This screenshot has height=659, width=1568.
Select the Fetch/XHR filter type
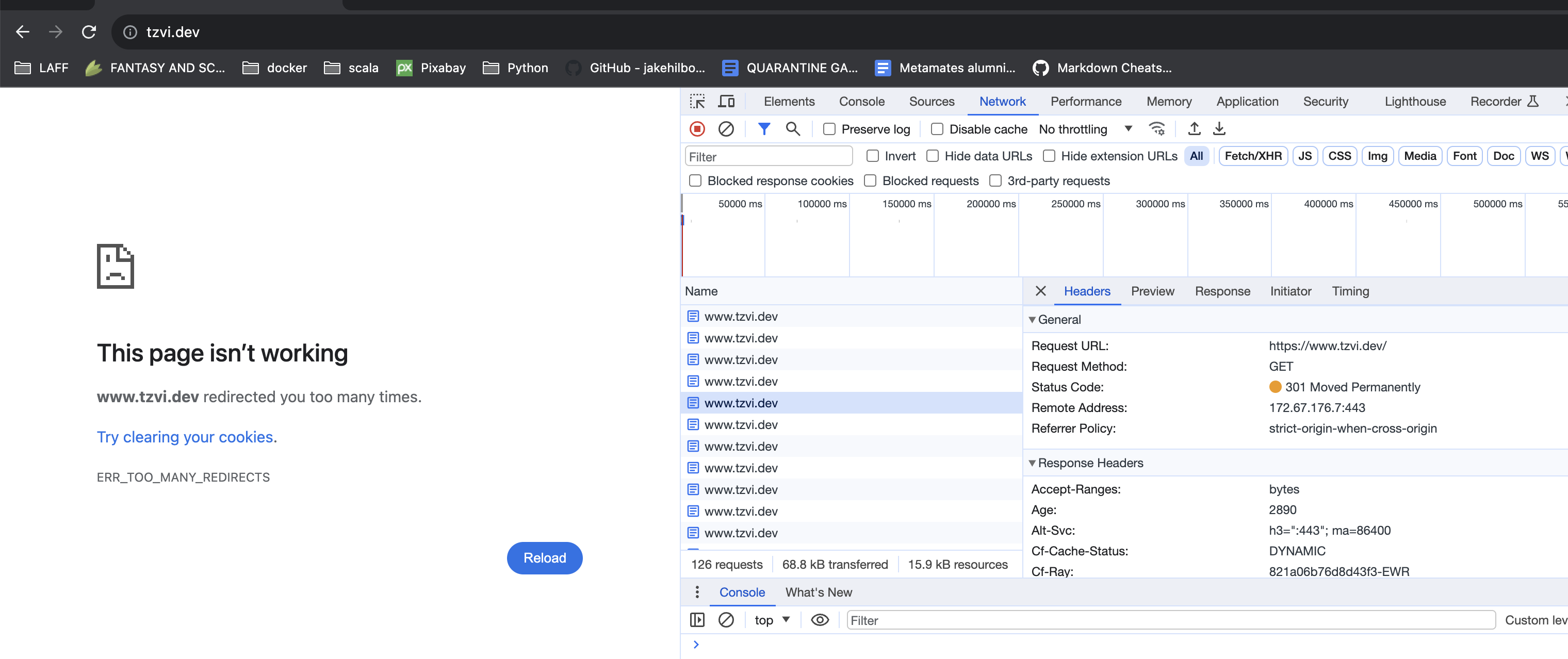click(x=1253, y=156)
